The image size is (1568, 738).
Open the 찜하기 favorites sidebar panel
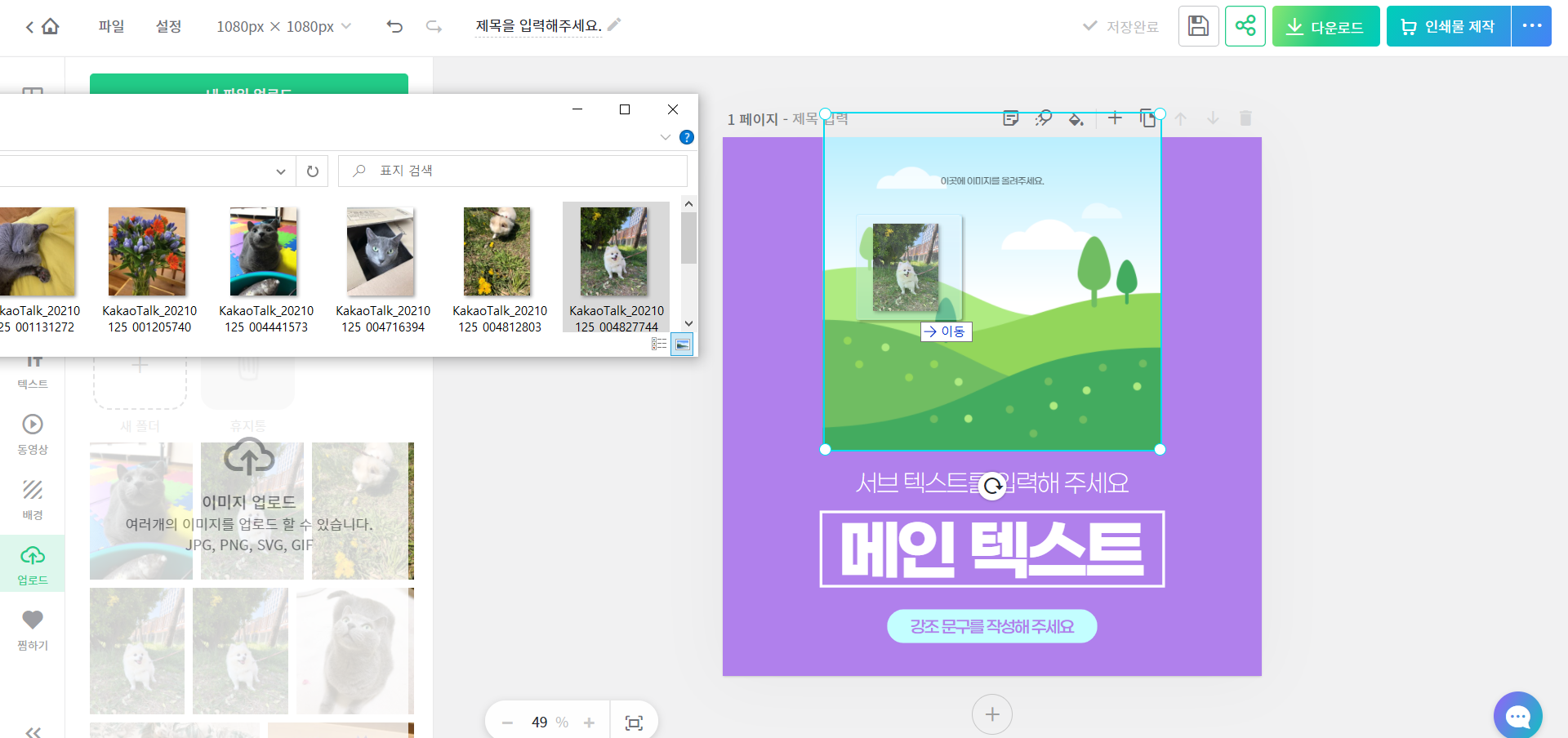click(x=33, y=630)
